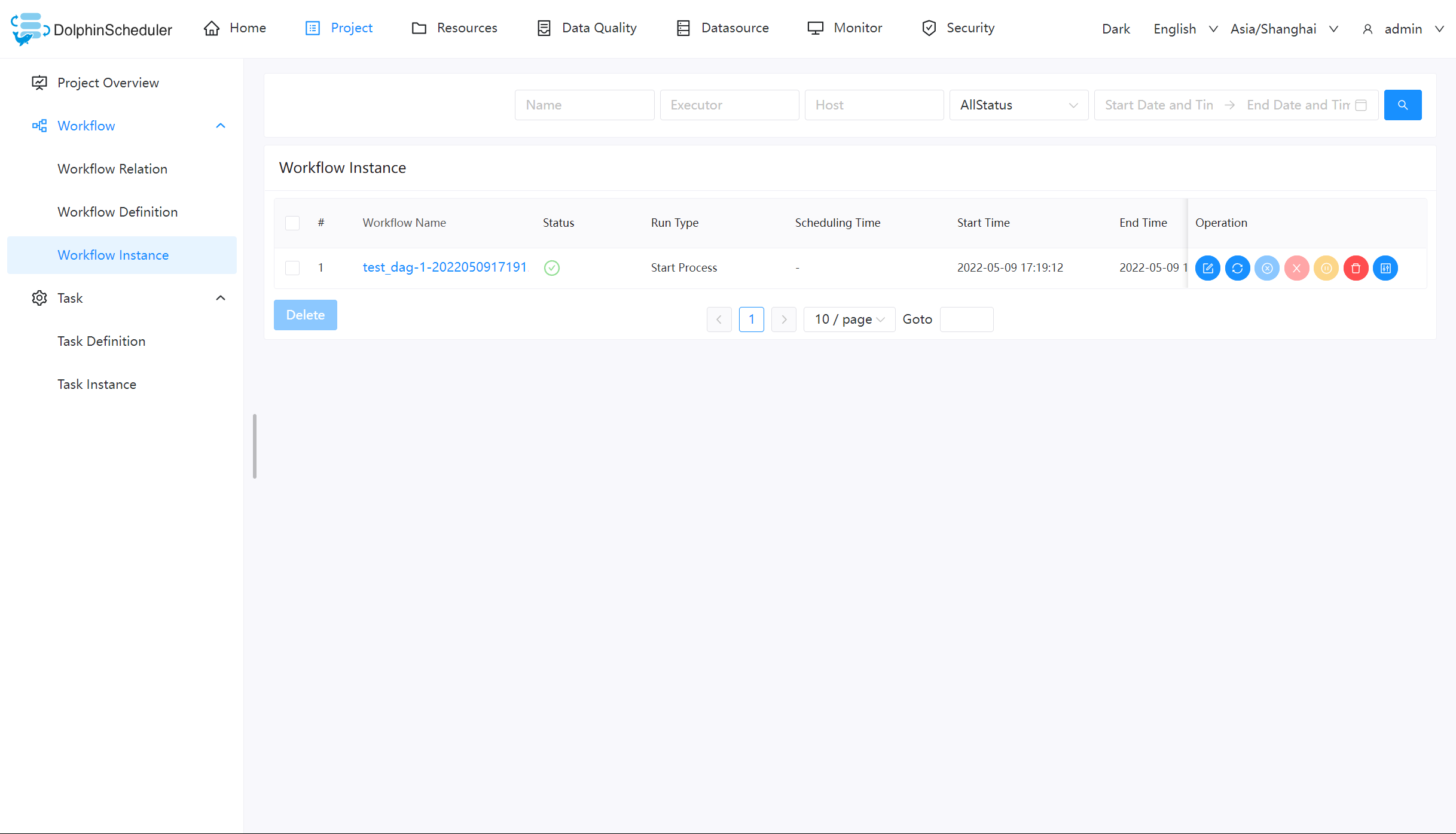Click the yellow pause operation icon
The height and width of the screenshot is (834, 1456).
coord(1326,268)
